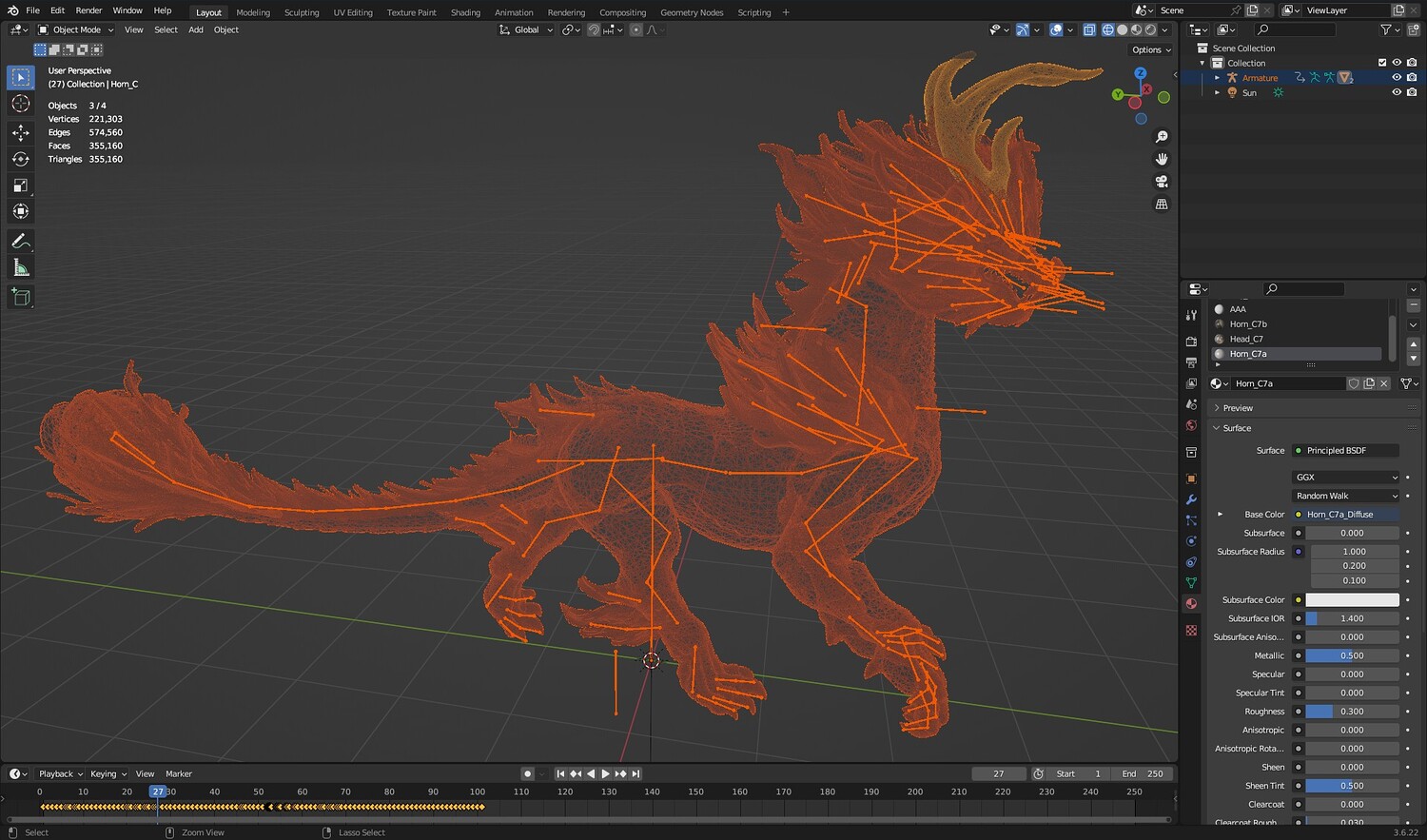This screenshot has width=1427, height=840.
Task: Expand the Armature tree item
Action: coord(1217,78)
